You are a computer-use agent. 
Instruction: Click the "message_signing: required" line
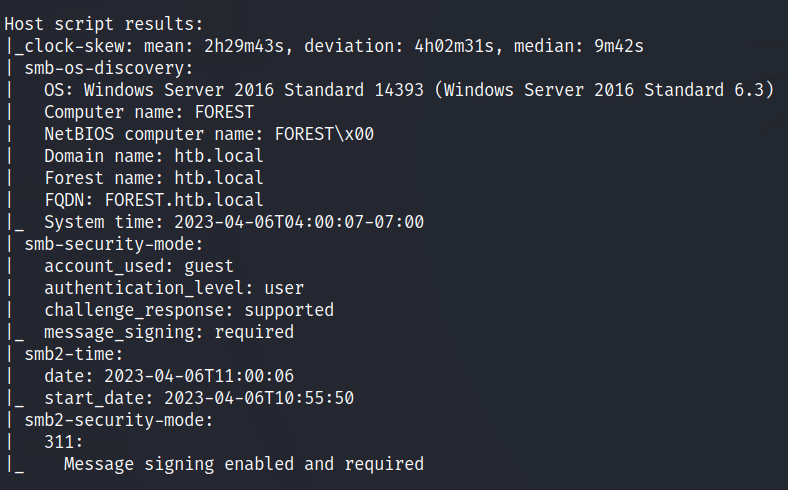pyautogui.click(x=169, y=332)
